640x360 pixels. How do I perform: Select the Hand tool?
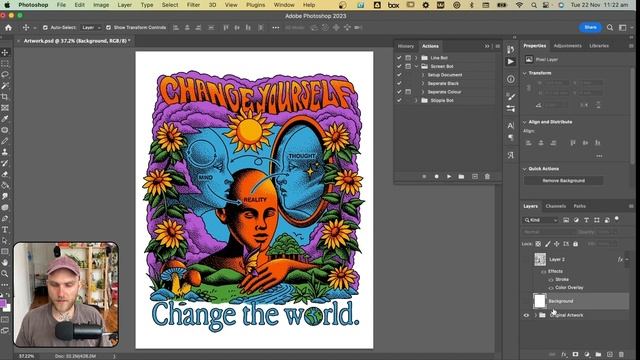(x=5, y=262)
